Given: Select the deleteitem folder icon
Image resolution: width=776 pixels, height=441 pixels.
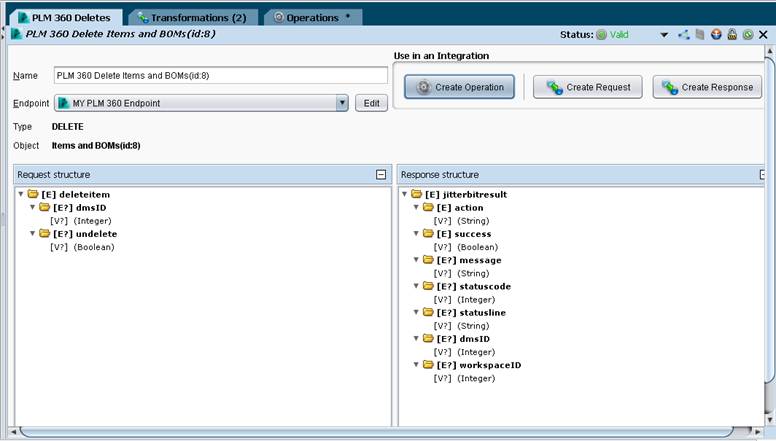Looking at the screenshot, I should tap(33, 194).
